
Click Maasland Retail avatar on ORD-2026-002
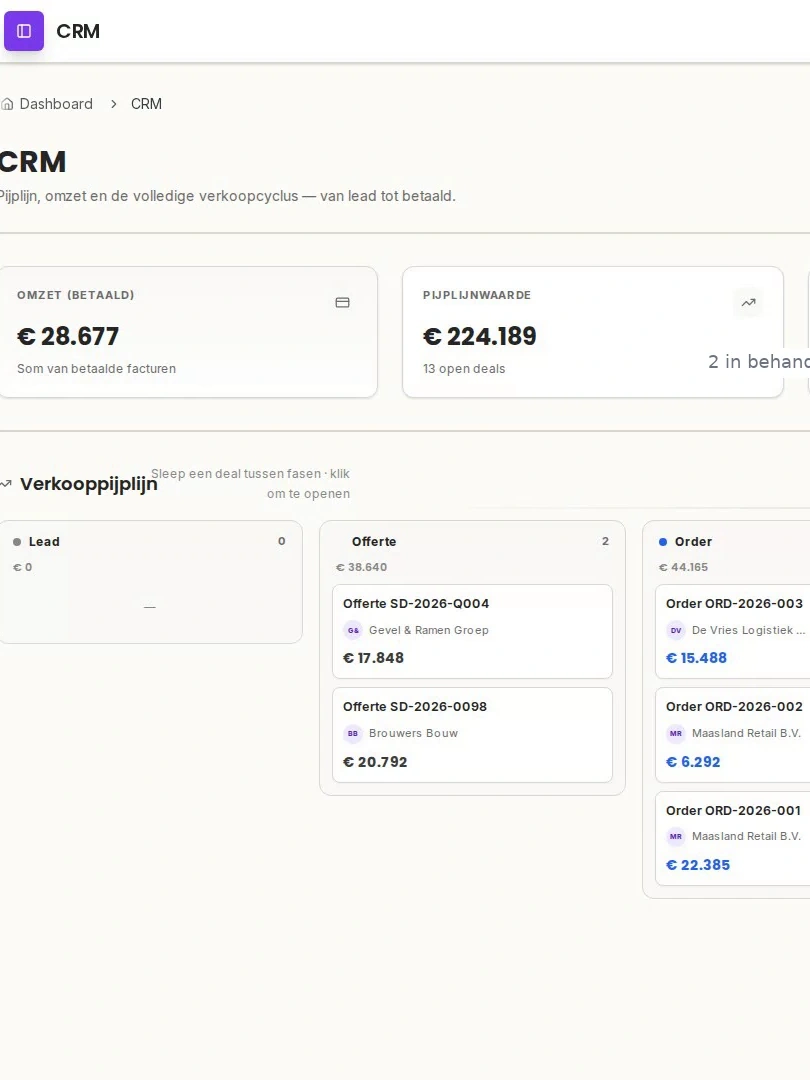click(676, 734)
